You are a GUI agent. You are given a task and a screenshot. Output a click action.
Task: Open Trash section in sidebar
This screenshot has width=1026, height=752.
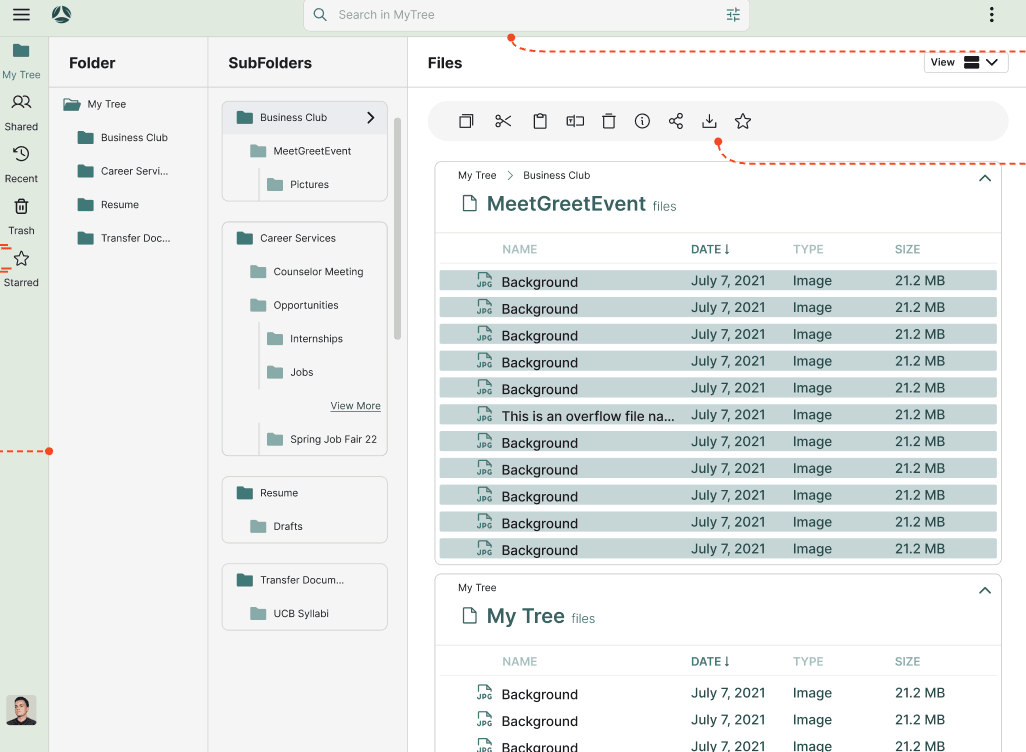(21, 217)
